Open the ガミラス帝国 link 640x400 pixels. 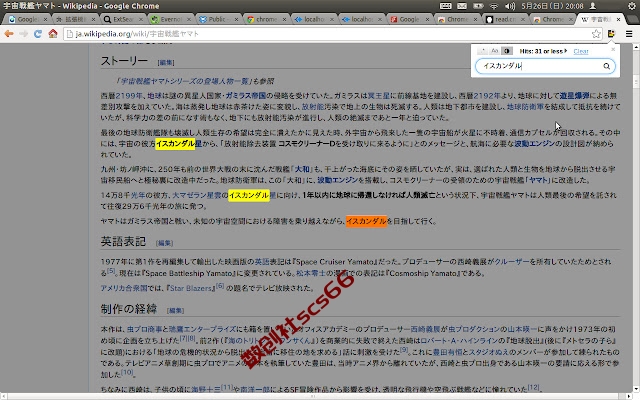click(245, 96)
